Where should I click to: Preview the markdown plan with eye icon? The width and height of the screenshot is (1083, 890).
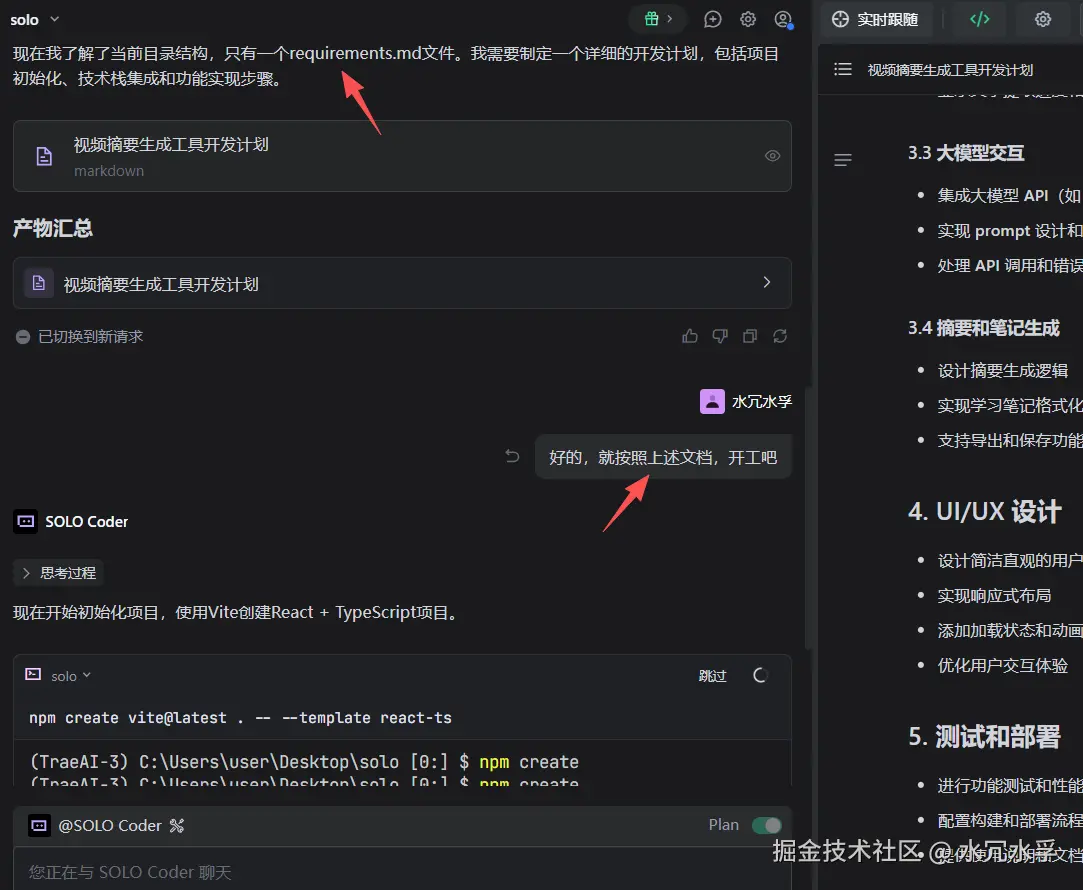(x=772, y=156)
